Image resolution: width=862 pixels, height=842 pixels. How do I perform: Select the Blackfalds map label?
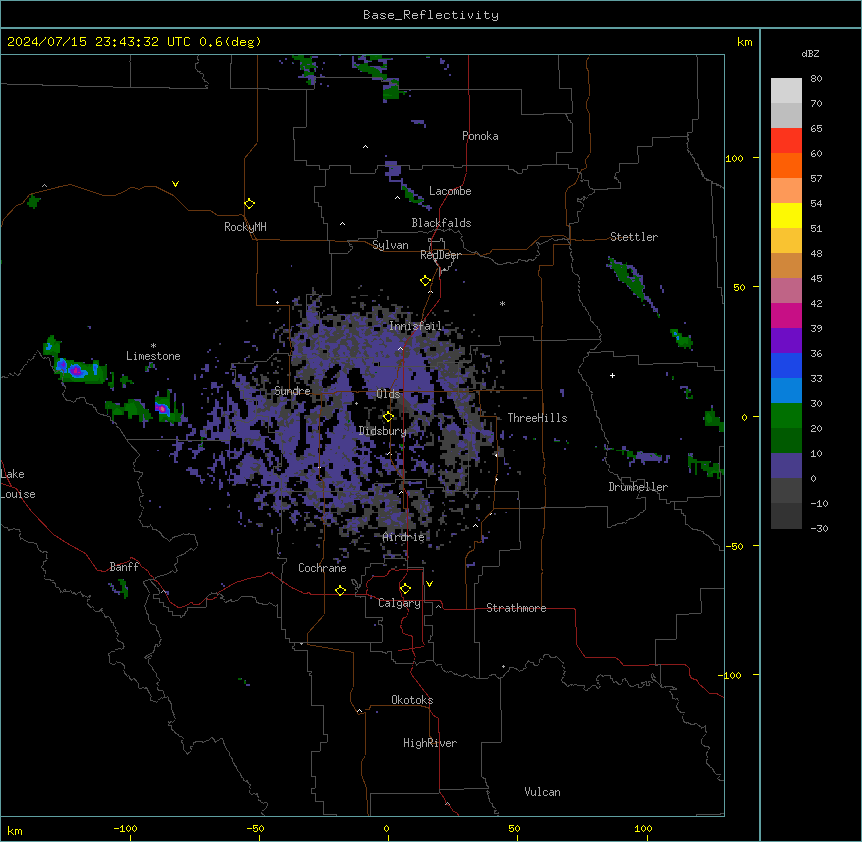tap(441, 223)
